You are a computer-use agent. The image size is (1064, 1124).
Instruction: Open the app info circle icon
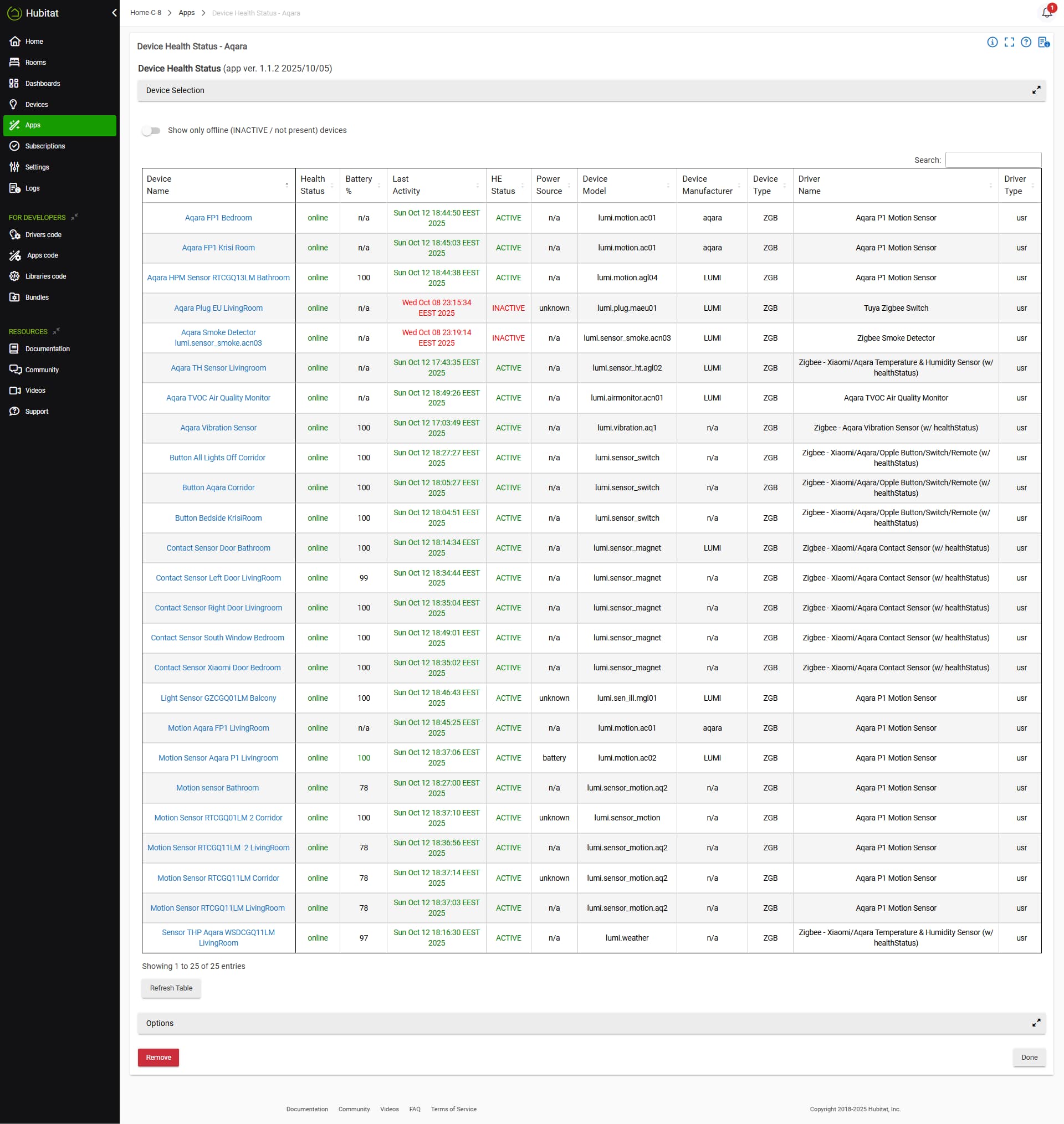[x=992, y=42]
